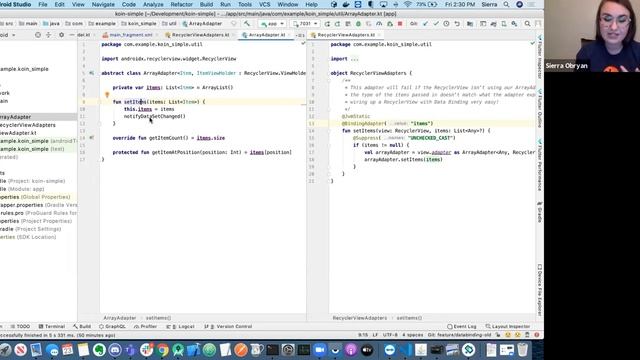640x360 pixels.
Task: Open Google Chrome from the Dock
Action: pyautogui.click(x=162, y=350)
